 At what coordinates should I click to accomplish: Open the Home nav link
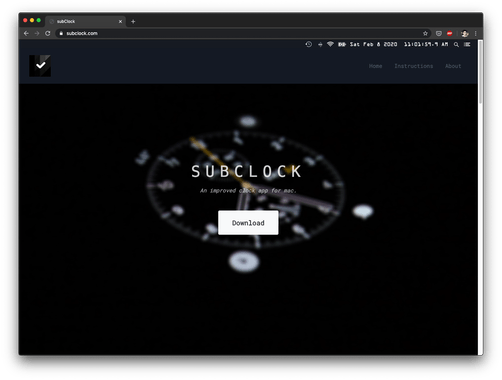point(375,66)
